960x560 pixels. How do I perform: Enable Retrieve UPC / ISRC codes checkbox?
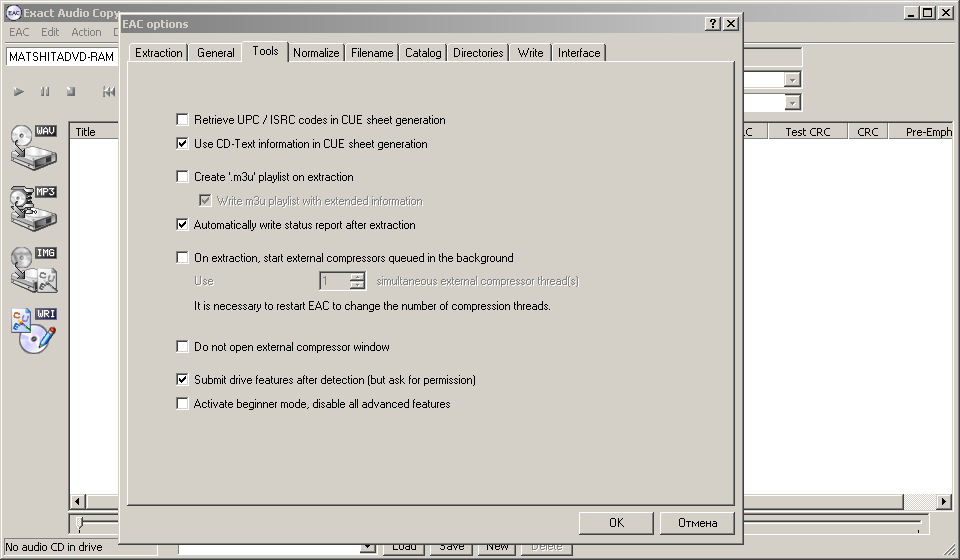coord(182,119)
